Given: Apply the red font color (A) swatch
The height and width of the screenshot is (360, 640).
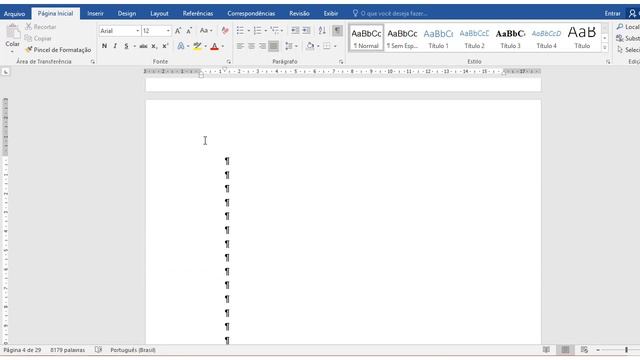Looking at the screenshot, I should 214,46.
